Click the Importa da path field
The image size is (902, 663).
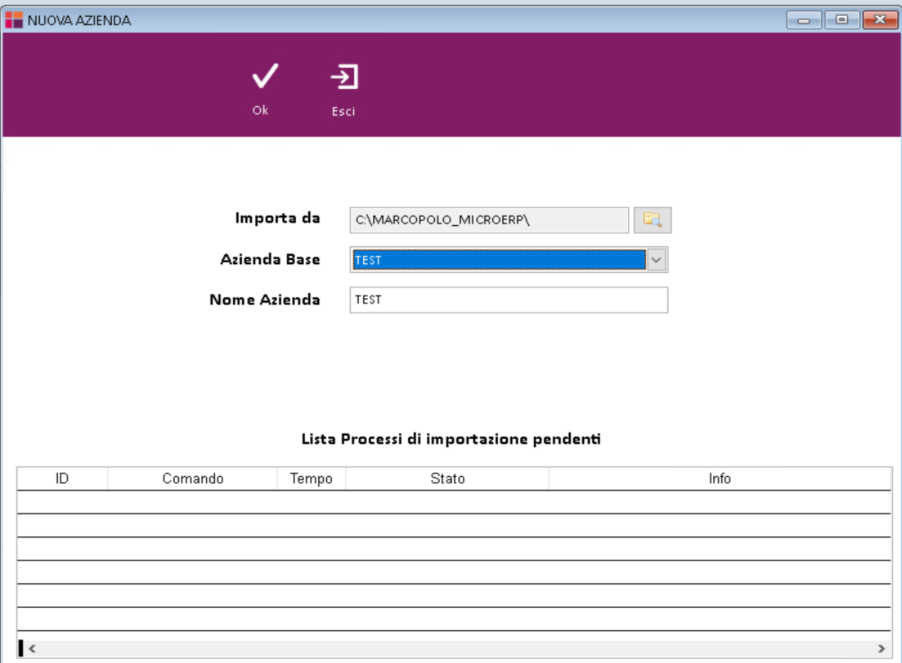[489, 220]
